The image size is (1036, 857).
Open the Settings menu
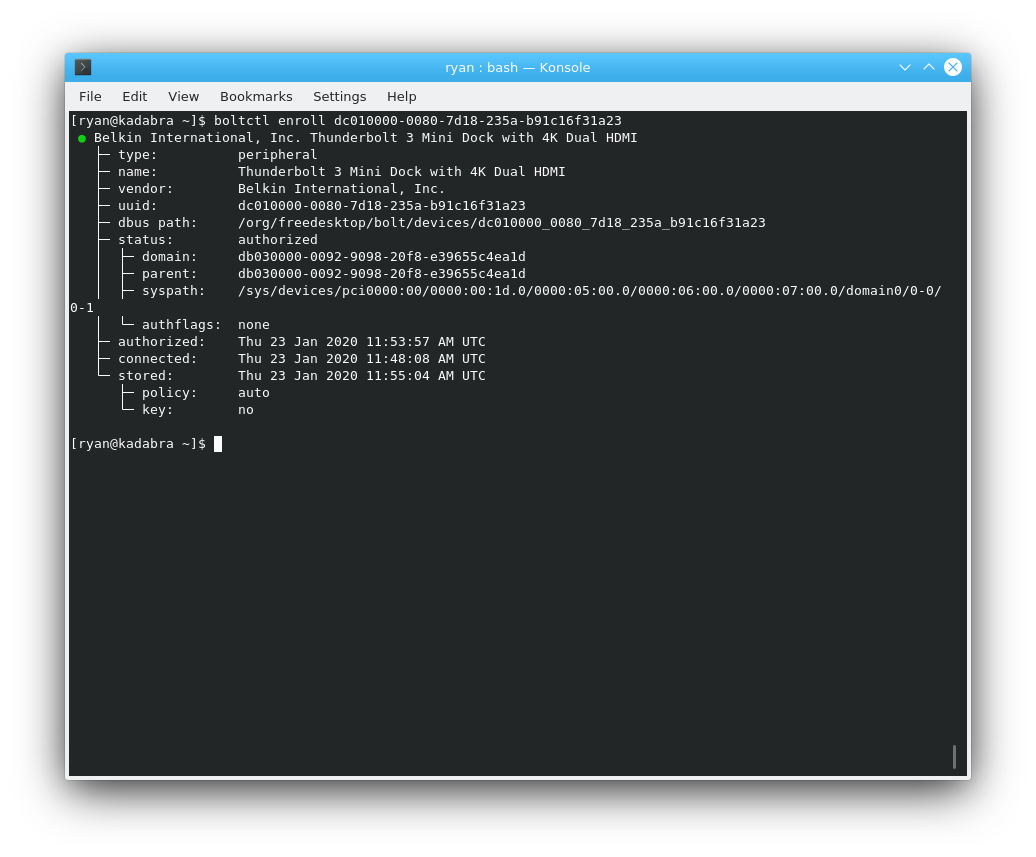click(x=339, y=96)
